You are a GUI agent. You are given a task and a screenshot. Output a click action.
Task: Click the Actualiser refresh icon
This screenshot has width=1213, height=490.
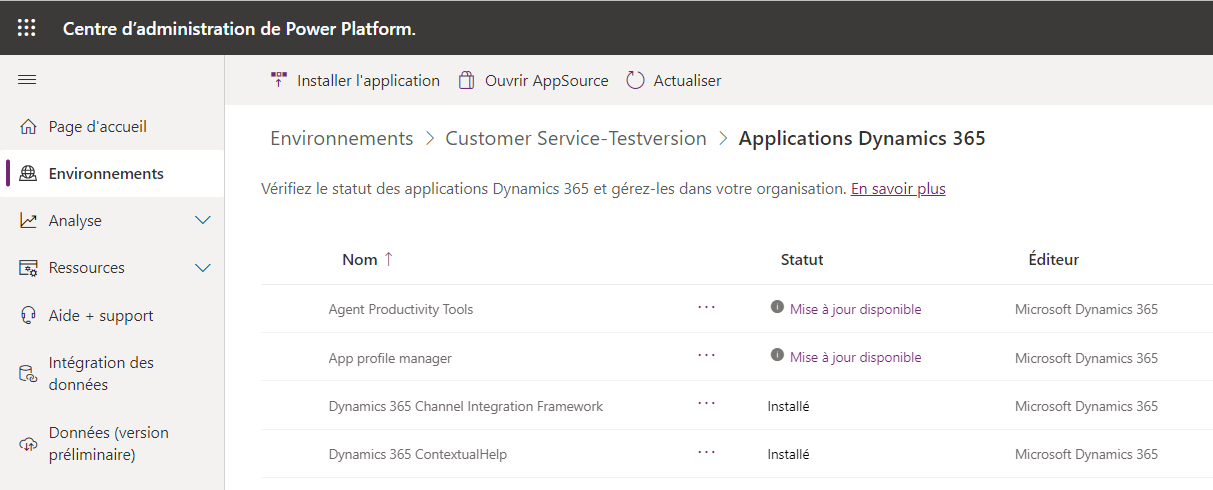pos(635,80)
